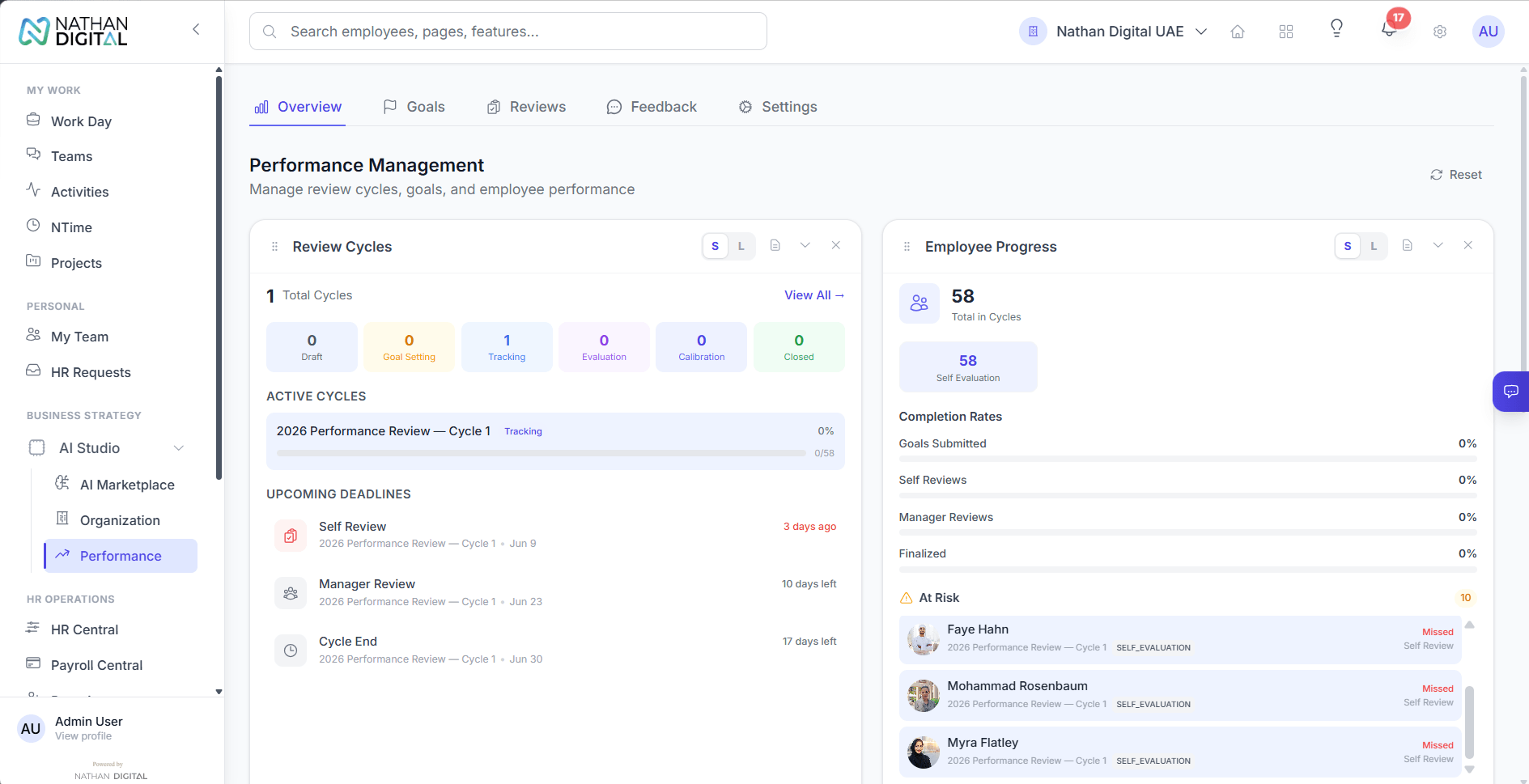Open the apps grid icon

pyautogui.click(x=1286, y=32)
